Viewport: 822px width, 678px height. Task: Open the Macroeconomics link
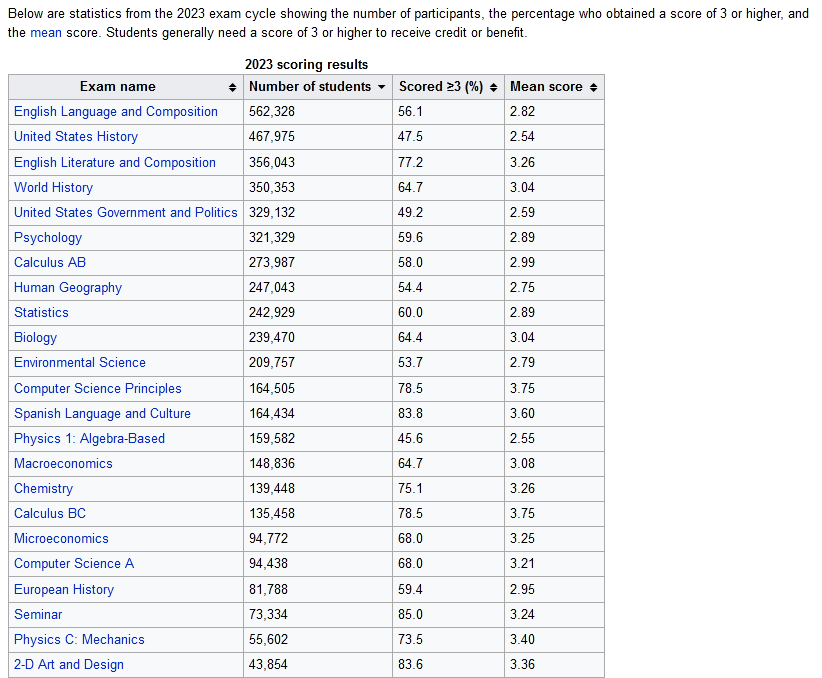click(63, 464)
